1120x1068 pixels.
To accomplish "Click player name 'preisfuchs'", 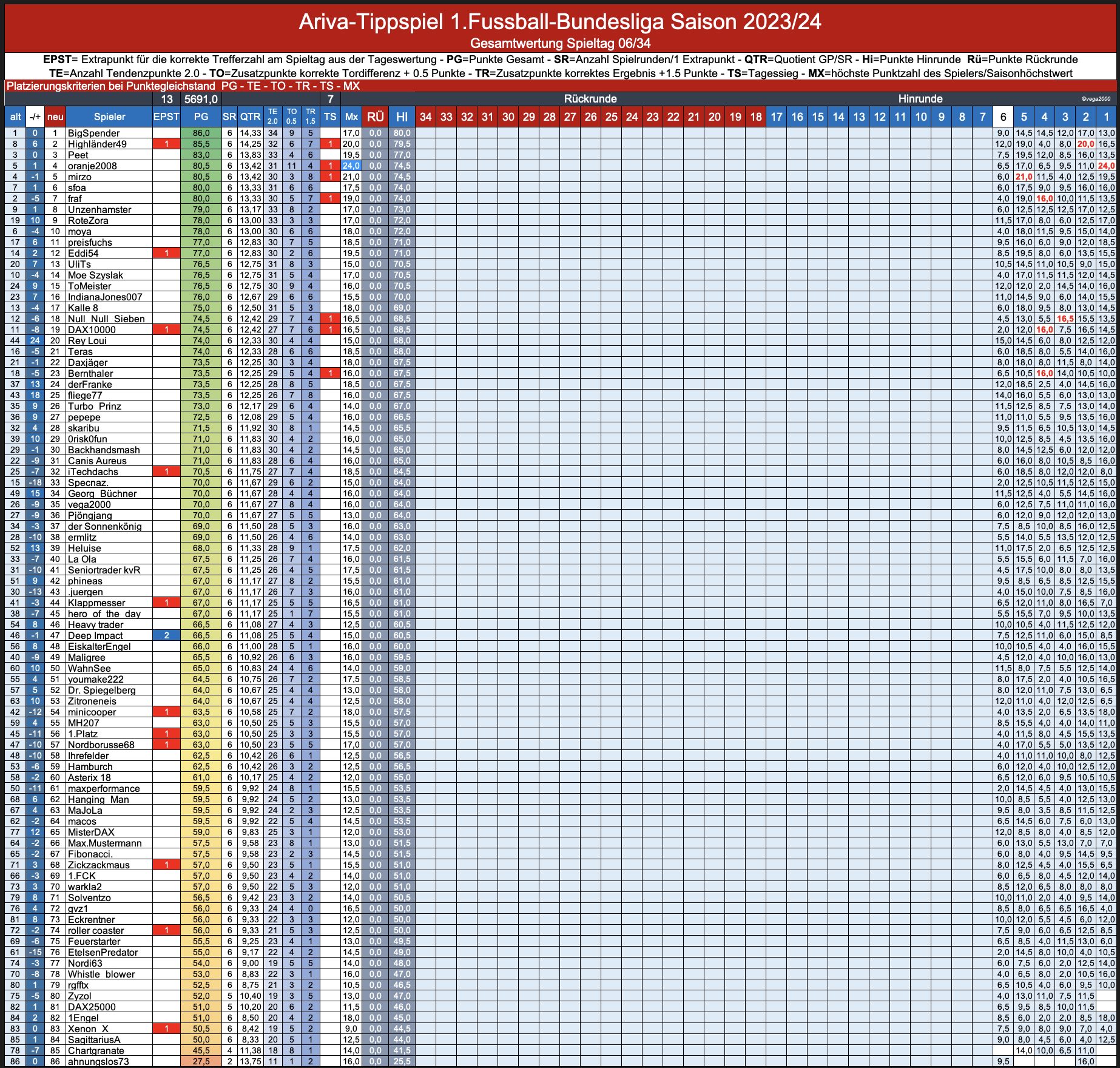I will coord(90,242).
